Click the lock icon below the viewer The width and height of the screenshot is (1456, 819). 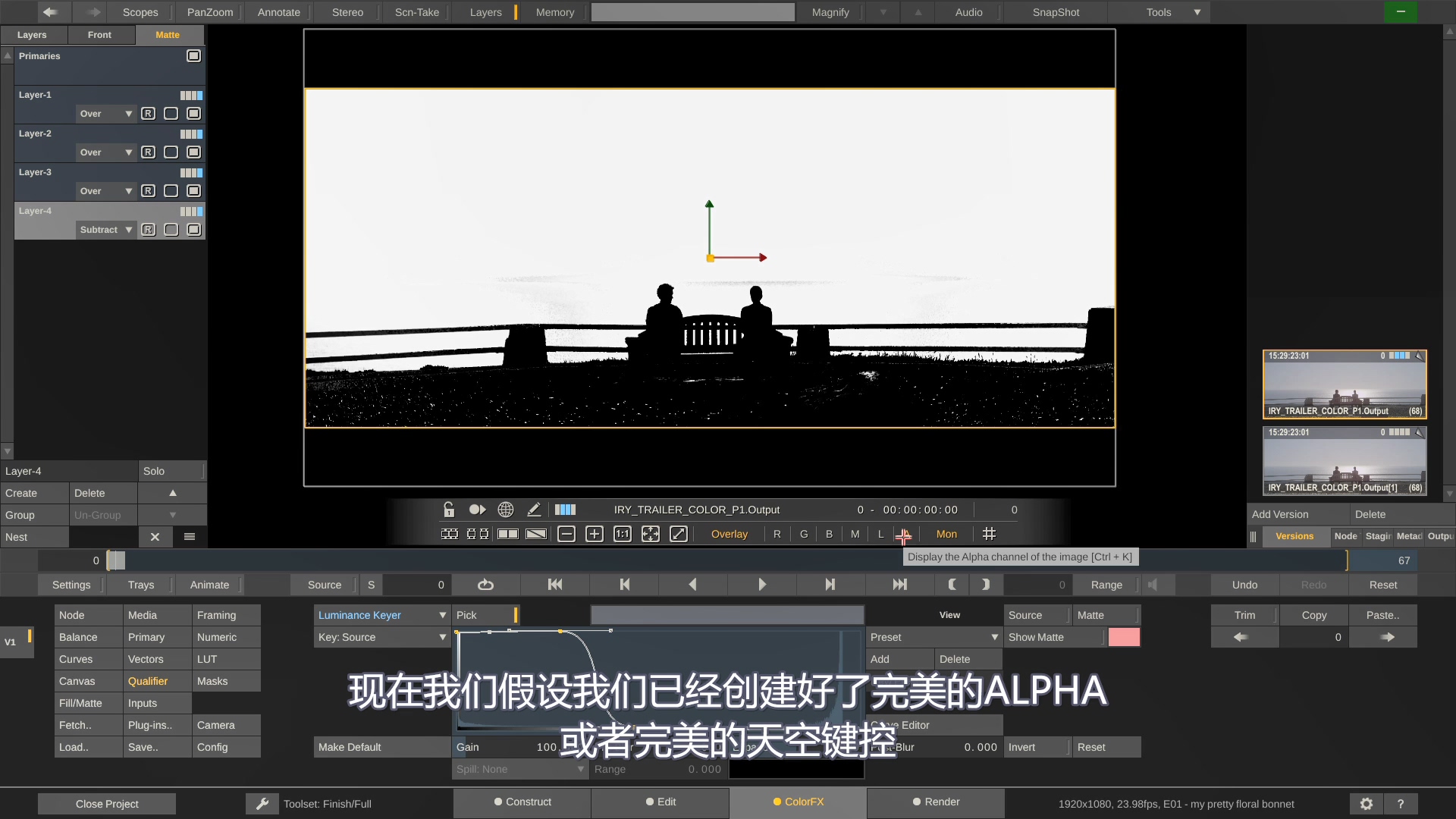[449, 510]
